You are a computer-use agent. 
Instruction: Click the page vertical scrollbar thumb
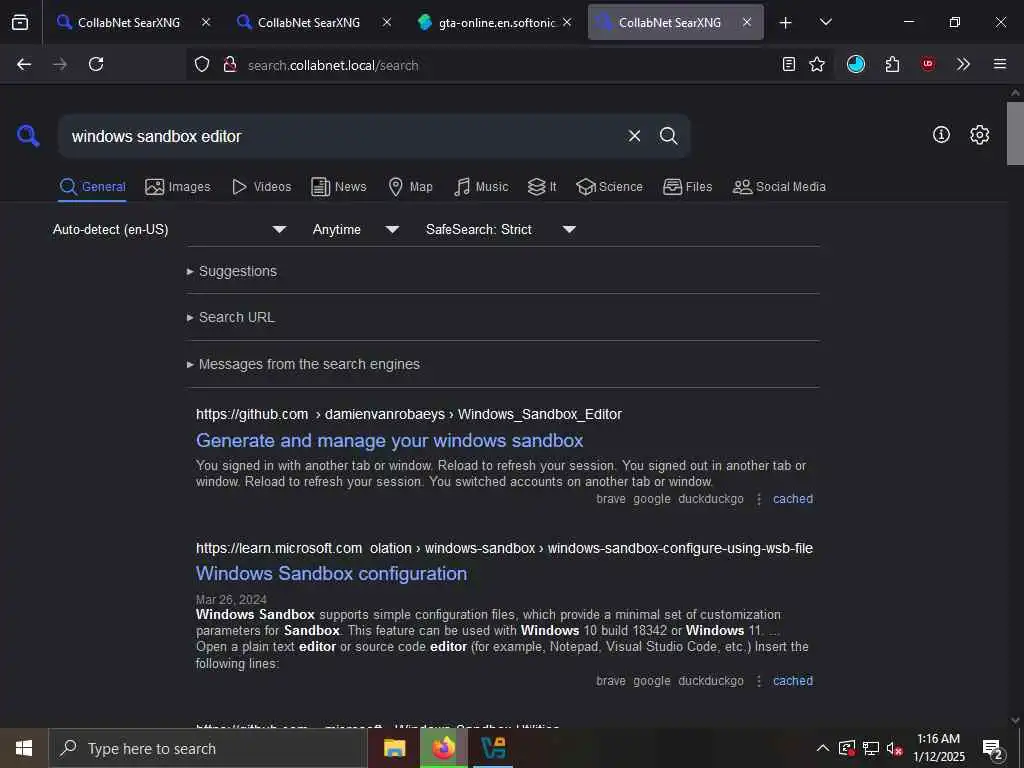point(1015,133)
